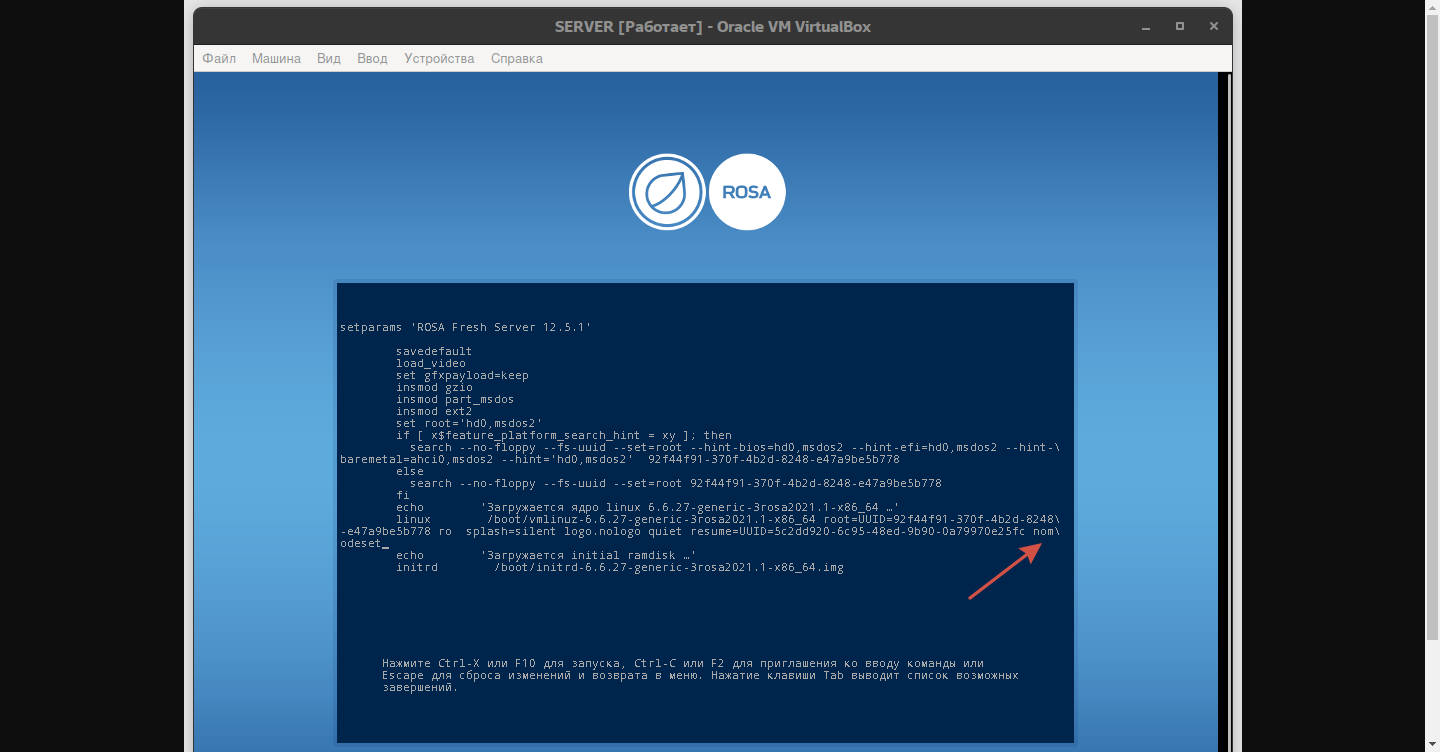Screen dimensions: 1440x752
Task: Click the line starting with baremetal=ahci0,msdos2
Action: (x=620, y=459)
